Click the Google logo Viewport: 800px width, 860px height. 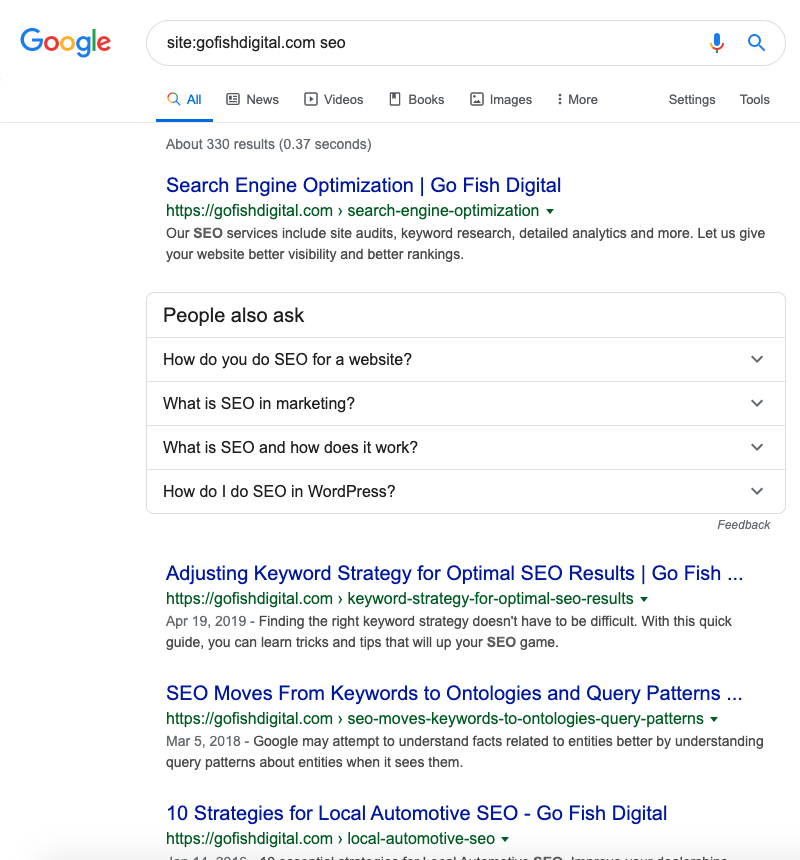coord(65,42)
